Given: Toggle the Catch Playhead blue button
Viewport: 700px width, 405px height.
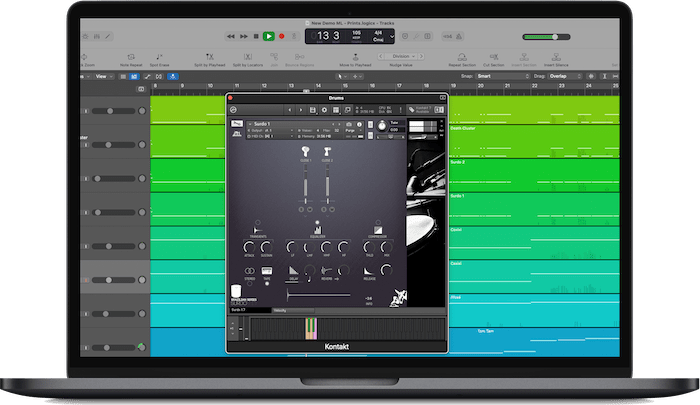Looking at the screenshot, I should 173,76.
